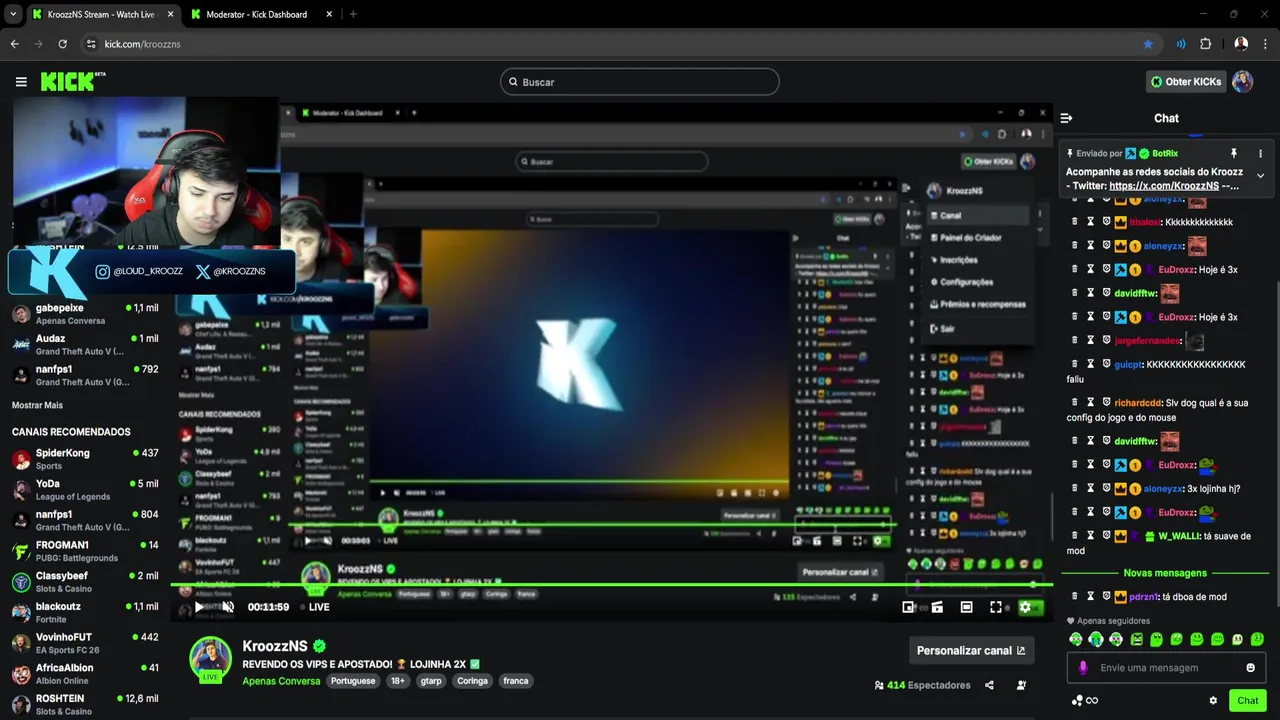The image size is (1280, 720).
Task: Select the Coringa tag
Action: 472,681
